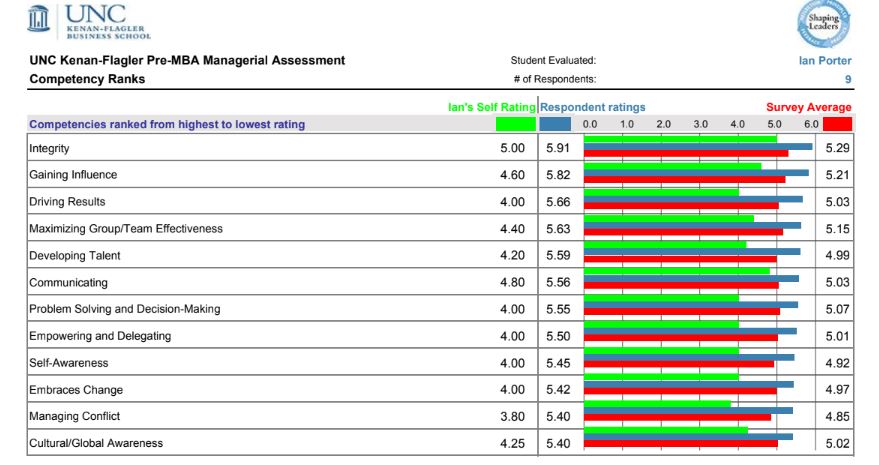Click the 0.0 axis scale label

pyautogui.click(x=590, y=124)
